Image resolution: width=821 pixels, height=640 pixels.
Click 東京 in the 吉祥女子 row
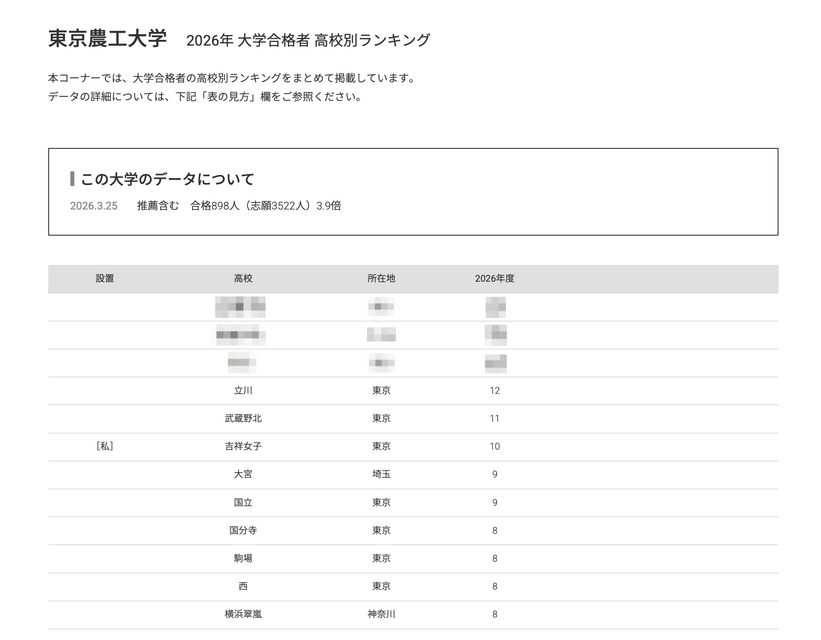[x=381, y=446]
